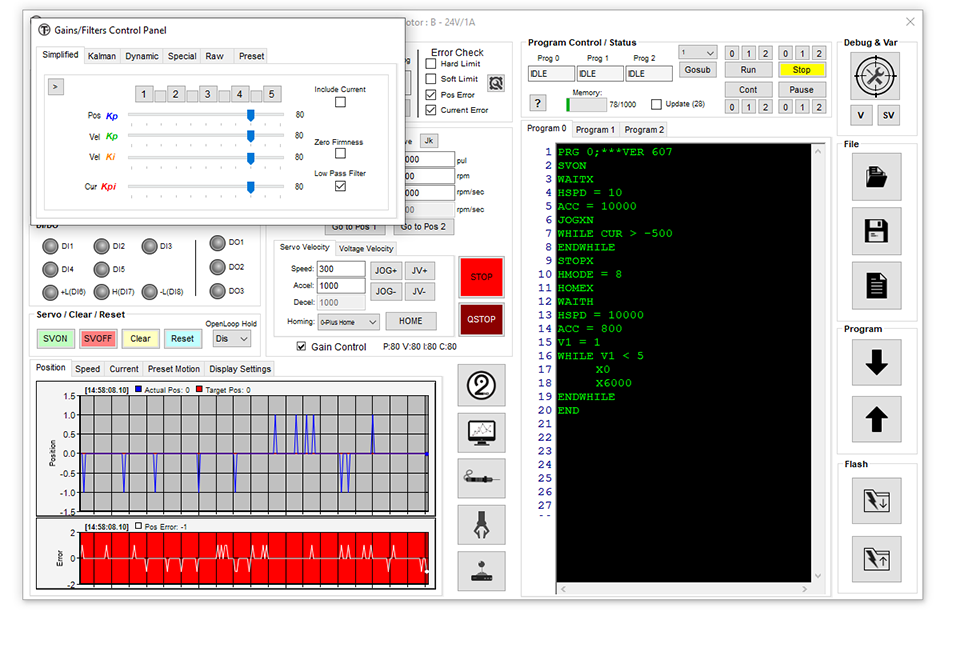Screen dimensions: 968x646
Task: Open the gripper claw tool icon
Action: pyautogui.click(x=481, y=524)
